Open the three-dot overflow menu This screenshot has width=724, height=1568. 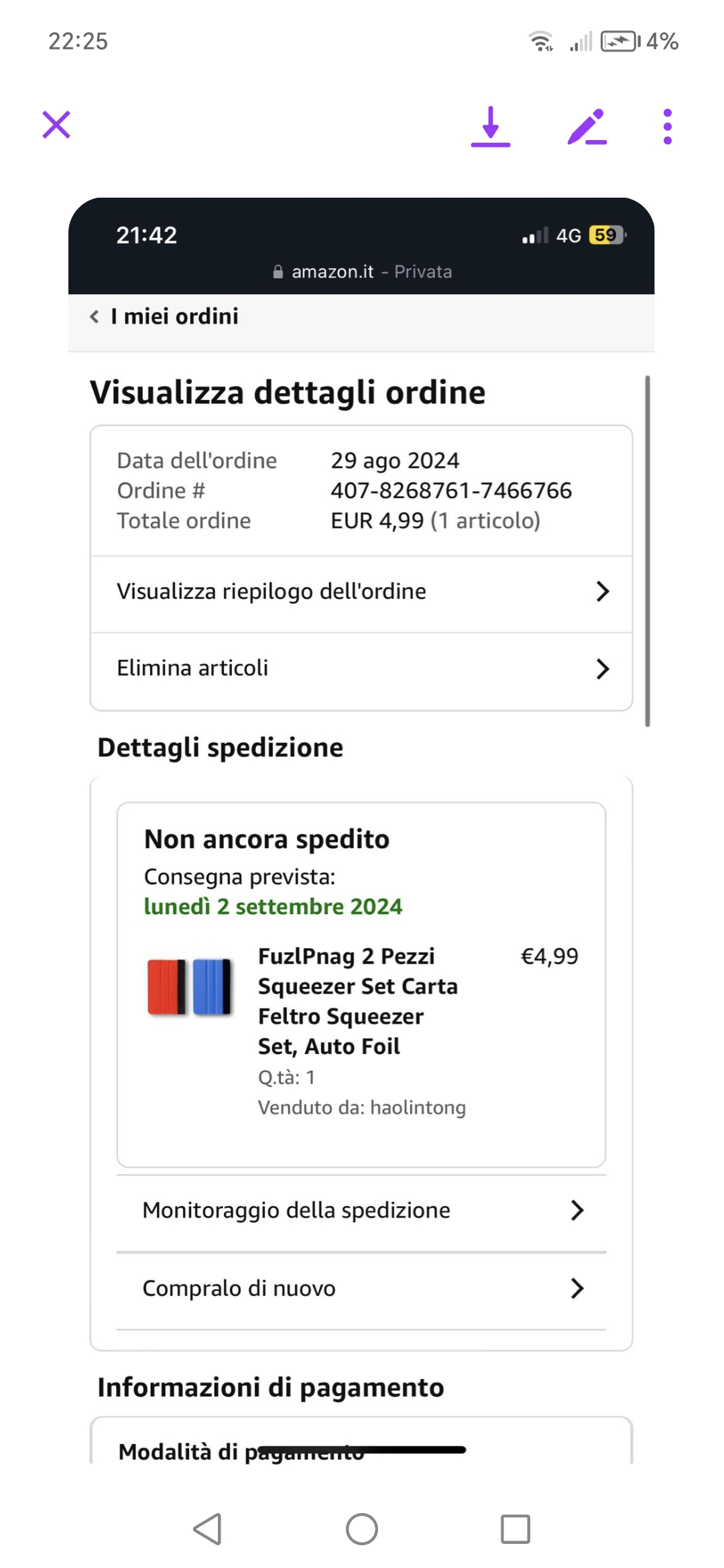coord(667,126)
